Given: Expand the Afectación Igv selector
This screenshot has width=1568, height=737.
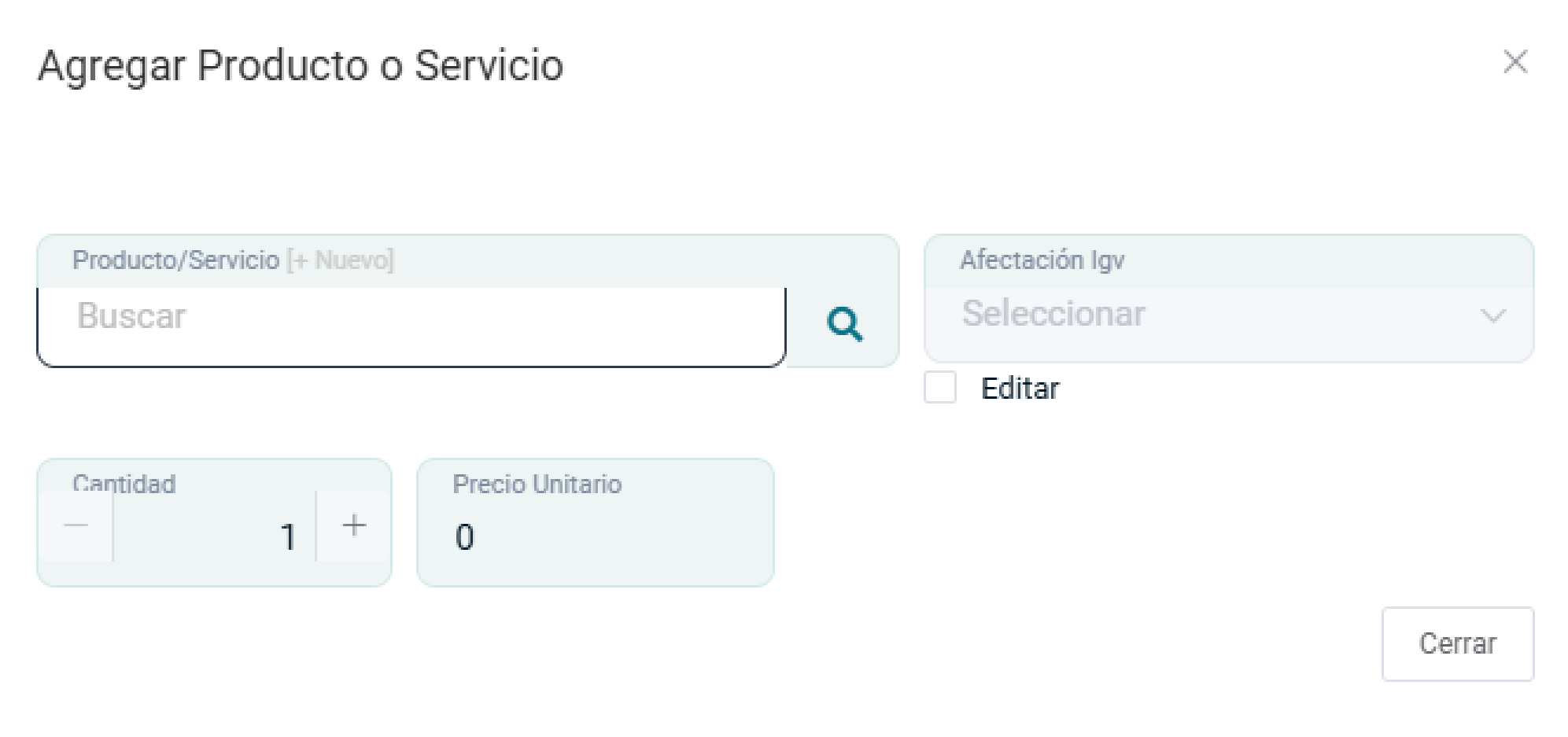Looking at the screenshot, I should click(x=1227, y=315).
